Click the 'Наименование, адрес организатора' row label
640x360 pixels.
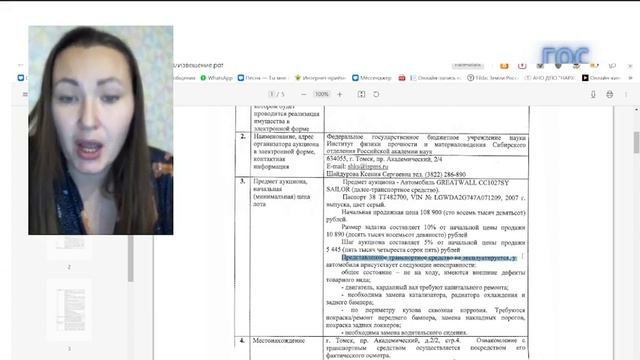coord(285,151)
